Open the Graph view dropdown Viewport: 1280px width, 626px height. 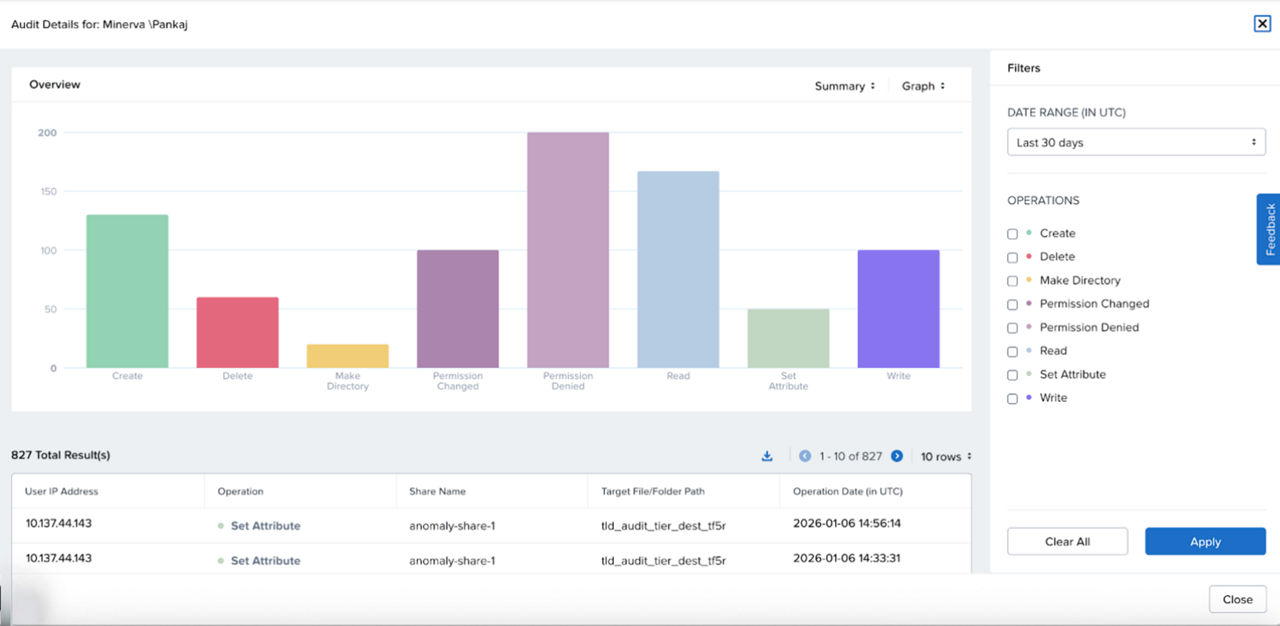[x=923, y=86]
